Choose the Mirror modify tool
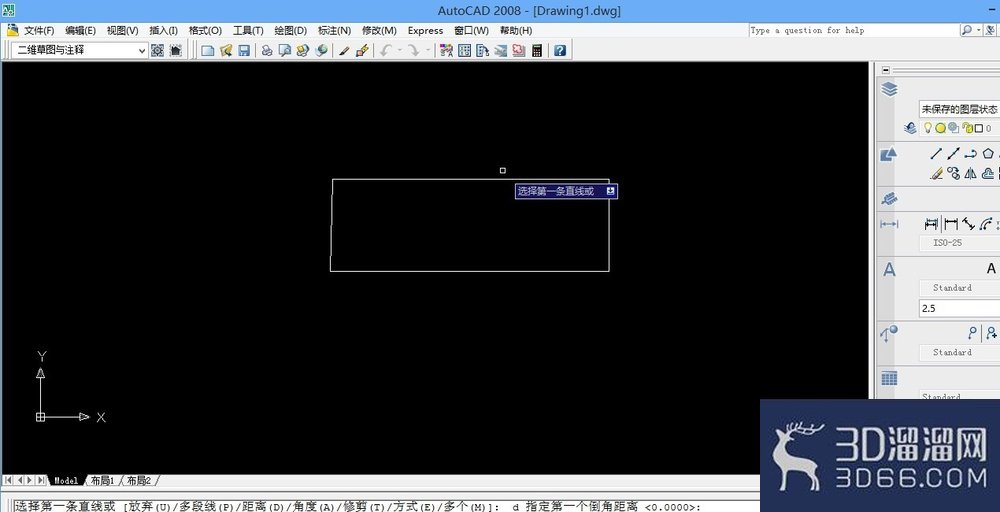The height and width of the screenshot is (512, 1000). click(971, 173)
